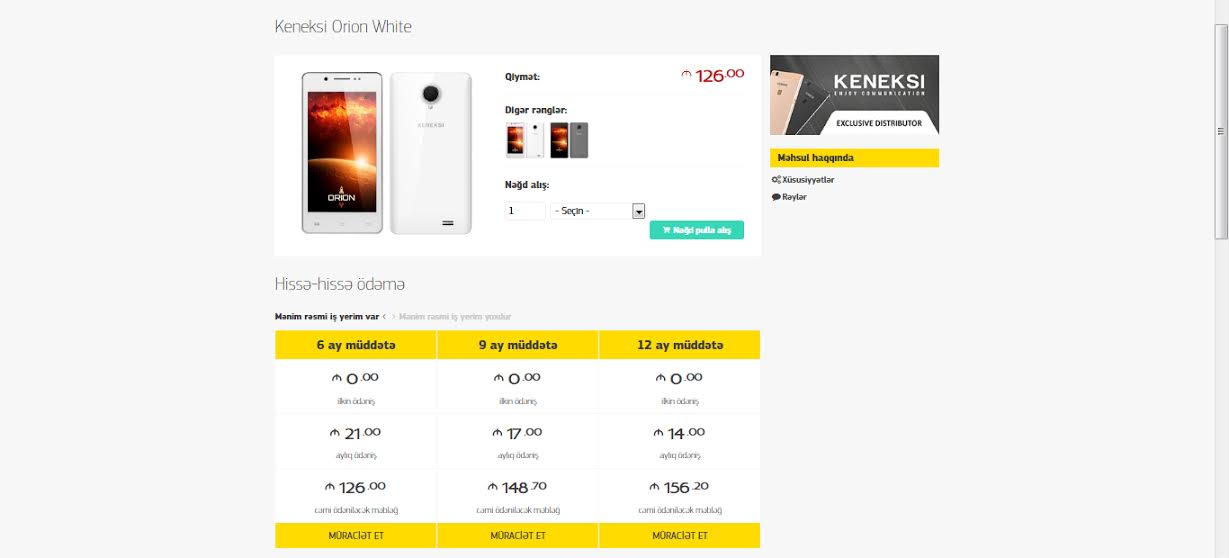
Task: Click the quantity input field showing 1
Action: pos(525,211)
